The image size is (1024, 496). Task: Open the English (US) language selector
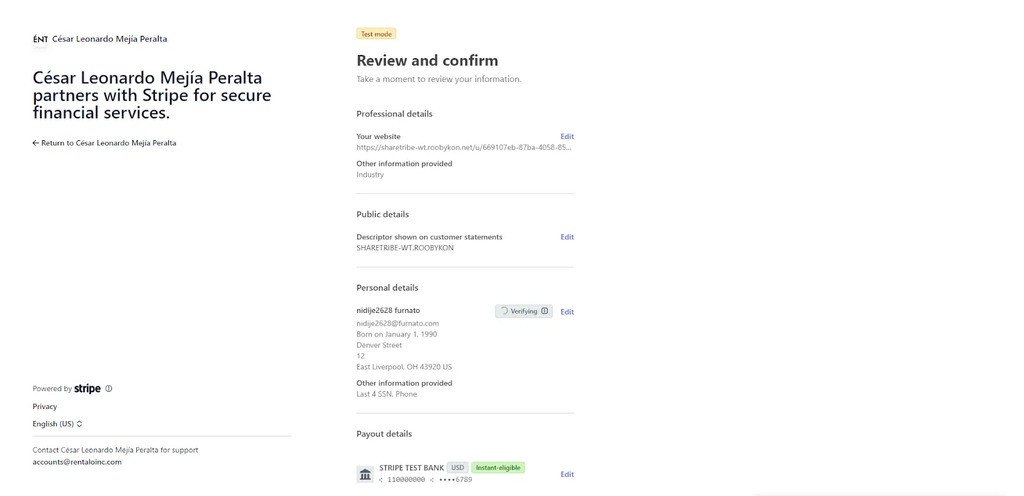point(57,424)
